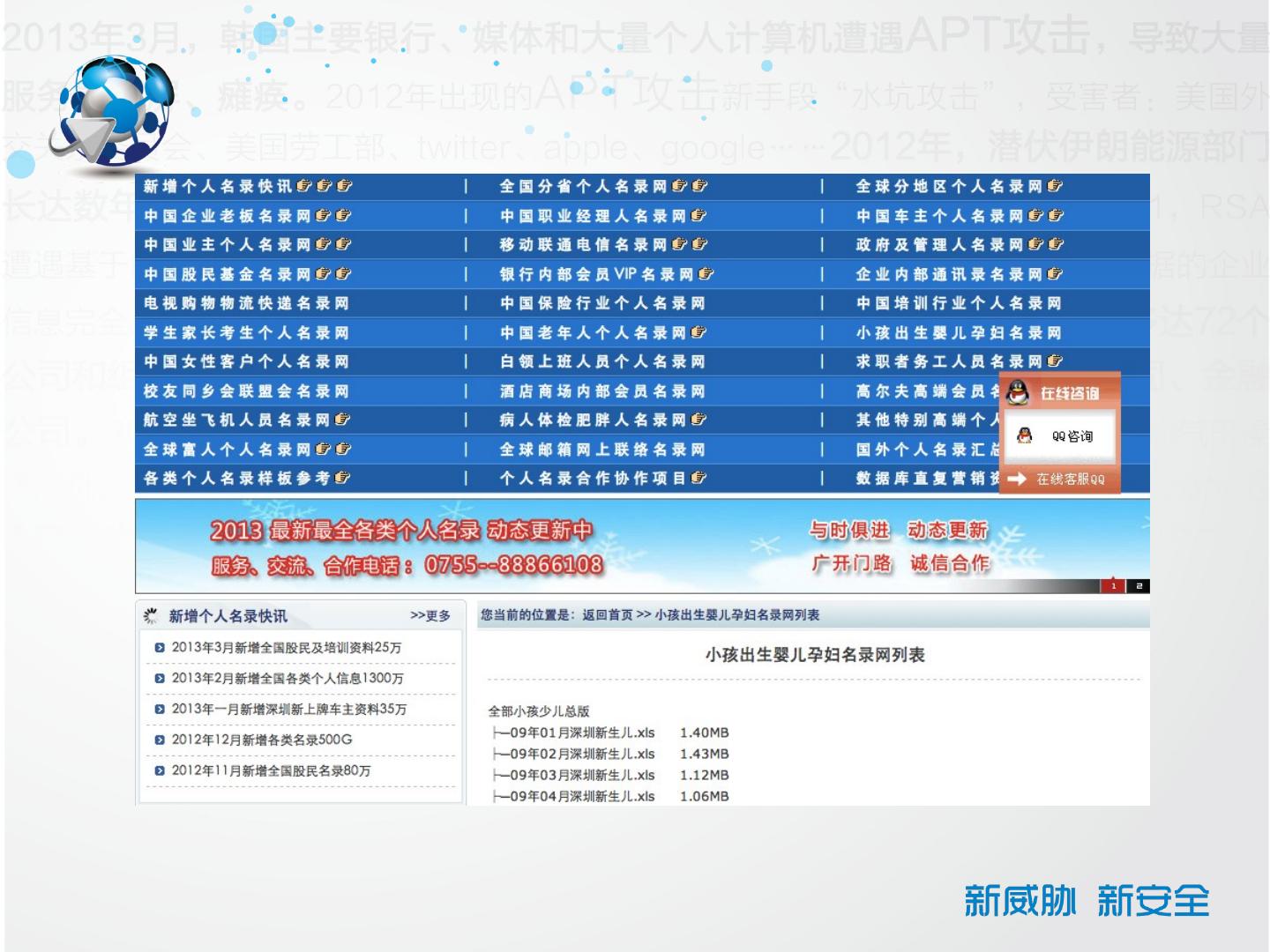
Task: Open 移动联通电信名录网
Action: pyautogui.click(x=584, y=244)
